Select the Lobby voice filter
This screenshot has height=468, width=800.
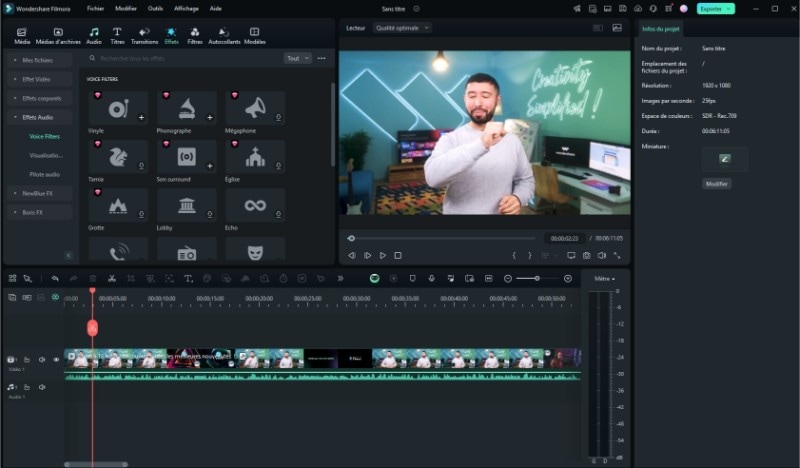click(x=187, y=205)
